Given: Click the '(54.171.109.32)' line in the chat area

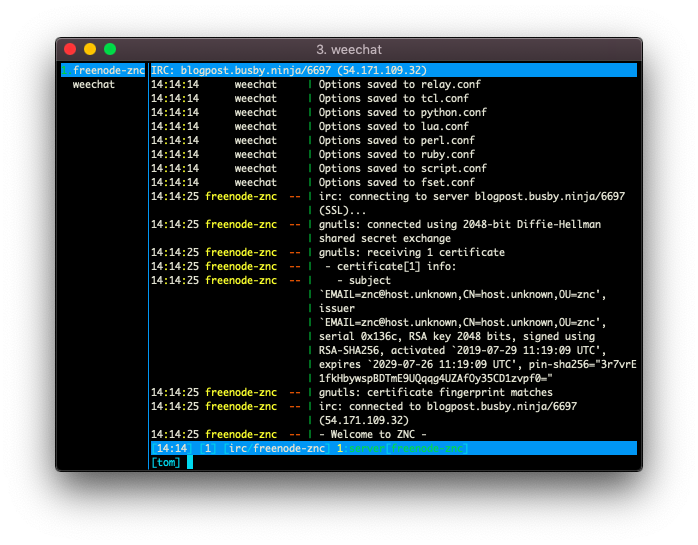Looking at the screenshot, I should coord(364,421).
